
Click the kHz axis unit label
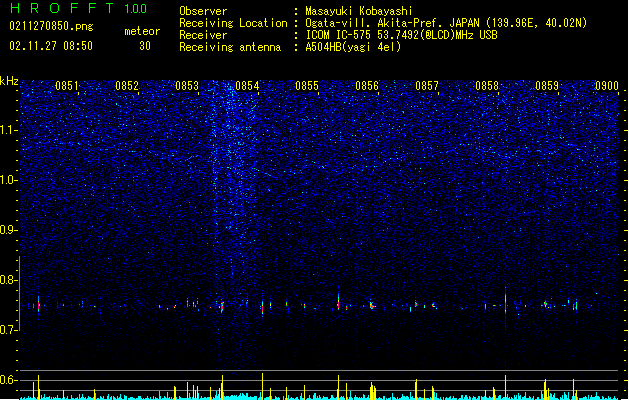point(9,81)
